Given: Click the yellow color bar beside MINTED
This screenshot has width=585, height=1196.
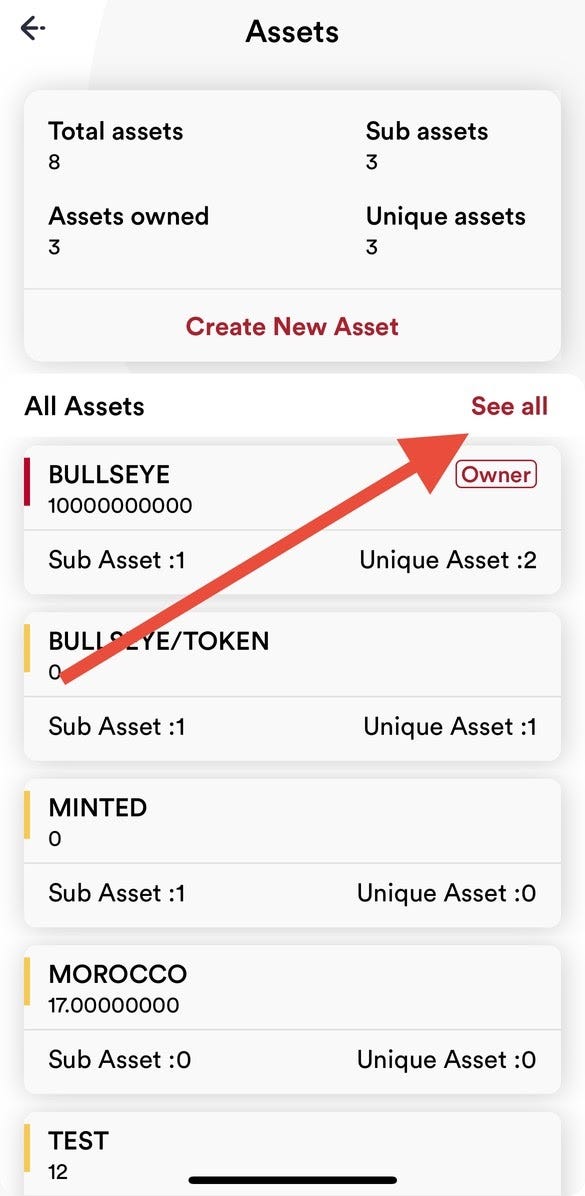Looking at the screenshot, I should [27, 814].
